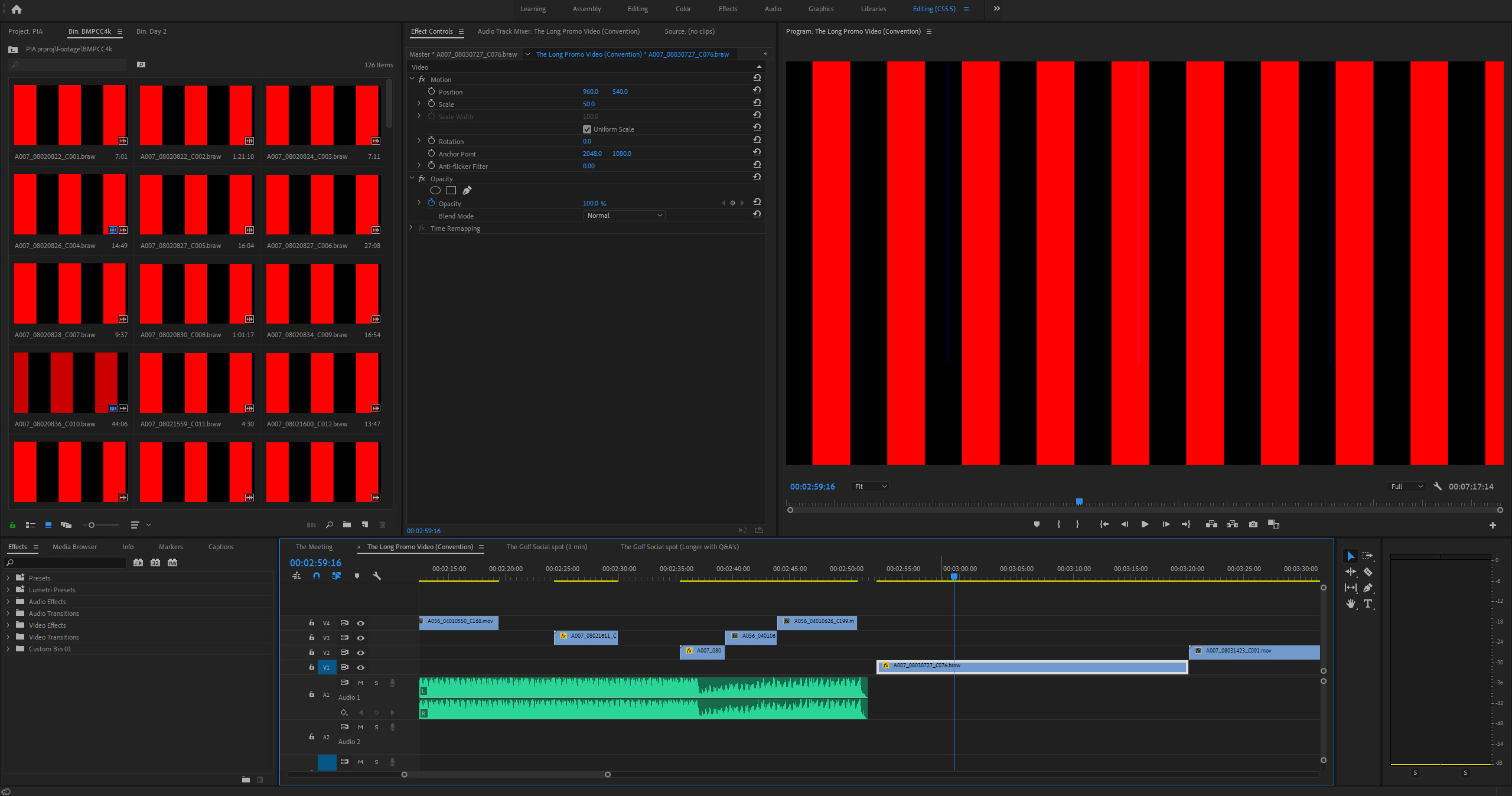Switch to The Meeting sequence tab

coord(314,547)
